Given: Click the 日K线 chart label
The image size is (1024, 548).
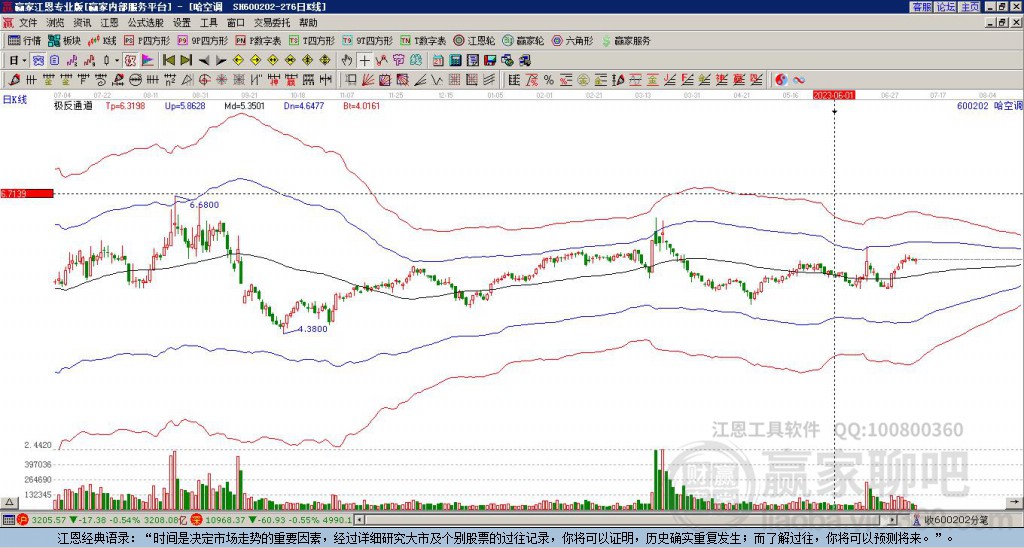Looking at the screenshot, I should (x=14, y=100).
